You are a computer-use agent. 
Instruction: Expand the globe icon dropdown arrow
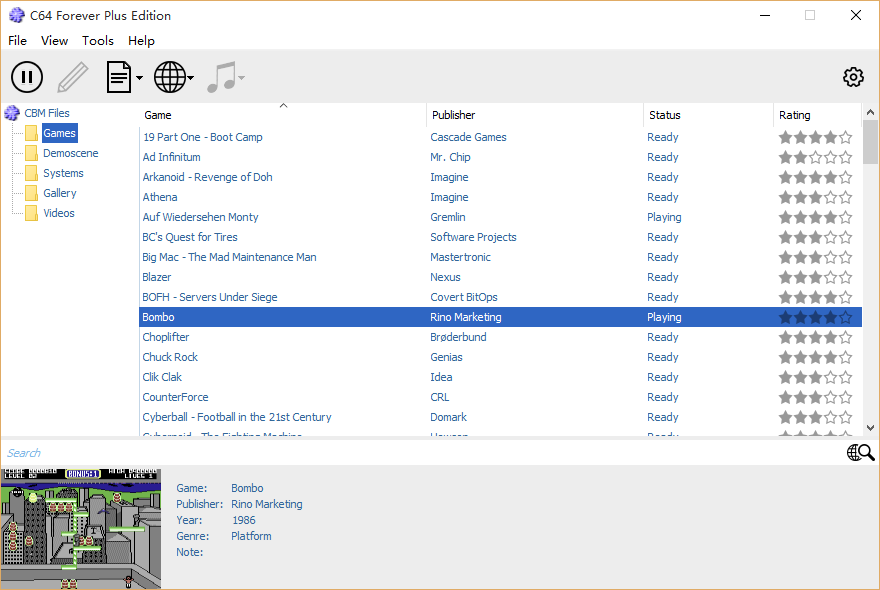coord(191,78)
